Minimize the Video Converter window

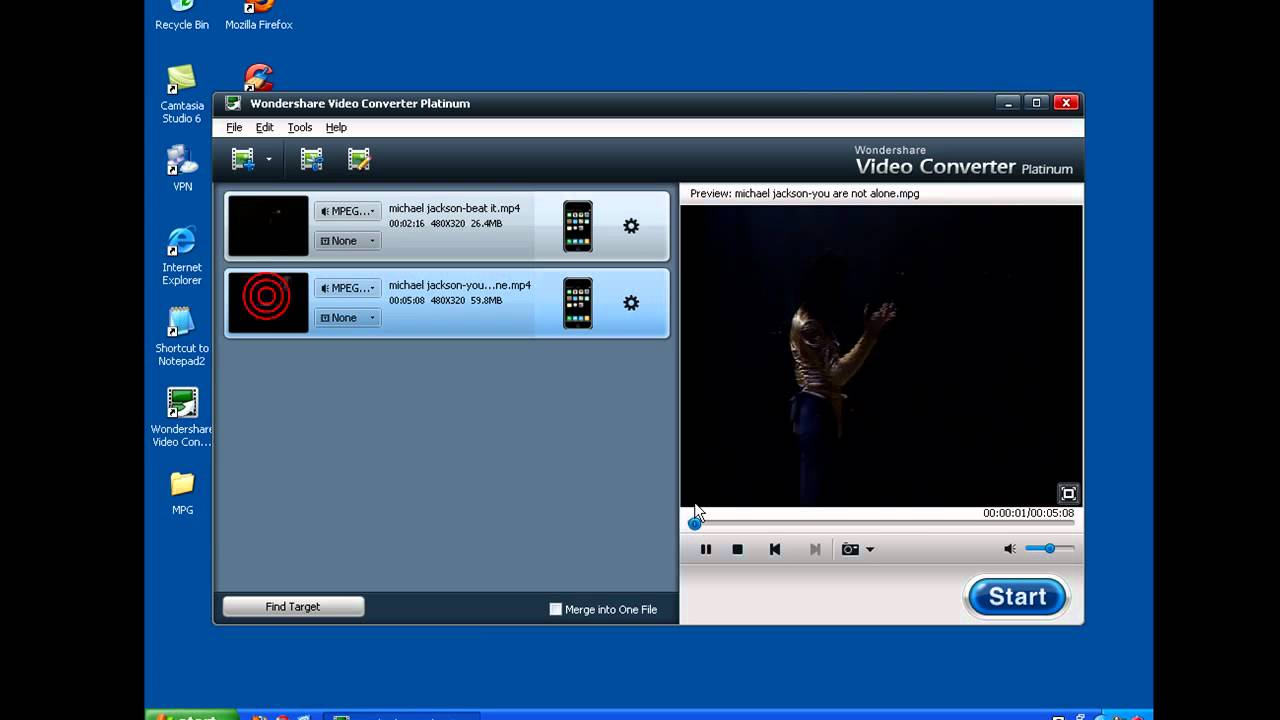point(1008,103)
